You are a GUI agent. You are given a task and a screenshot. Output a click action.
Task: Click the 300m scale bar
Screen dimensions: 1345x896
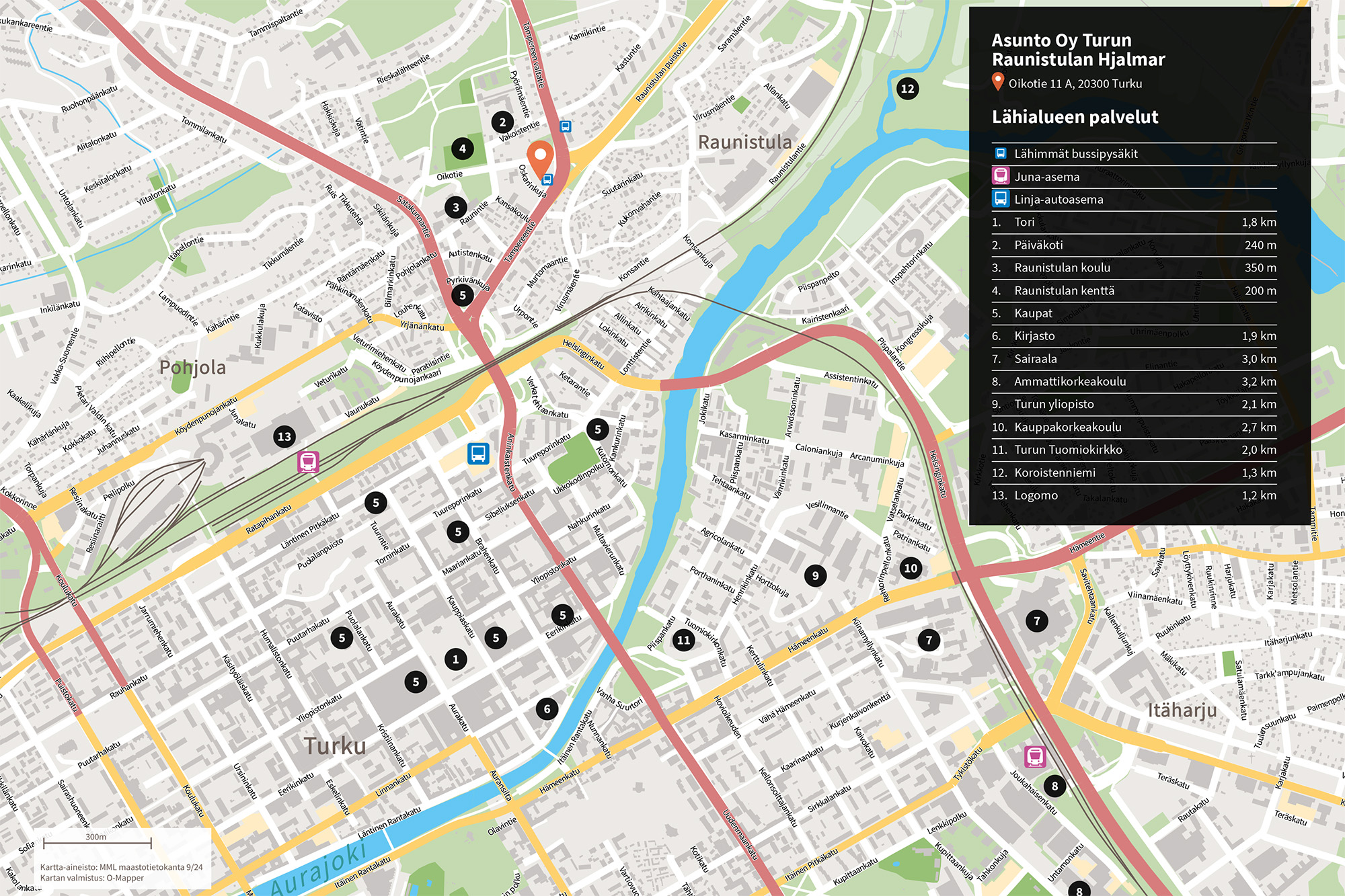[x=97, y=842]
